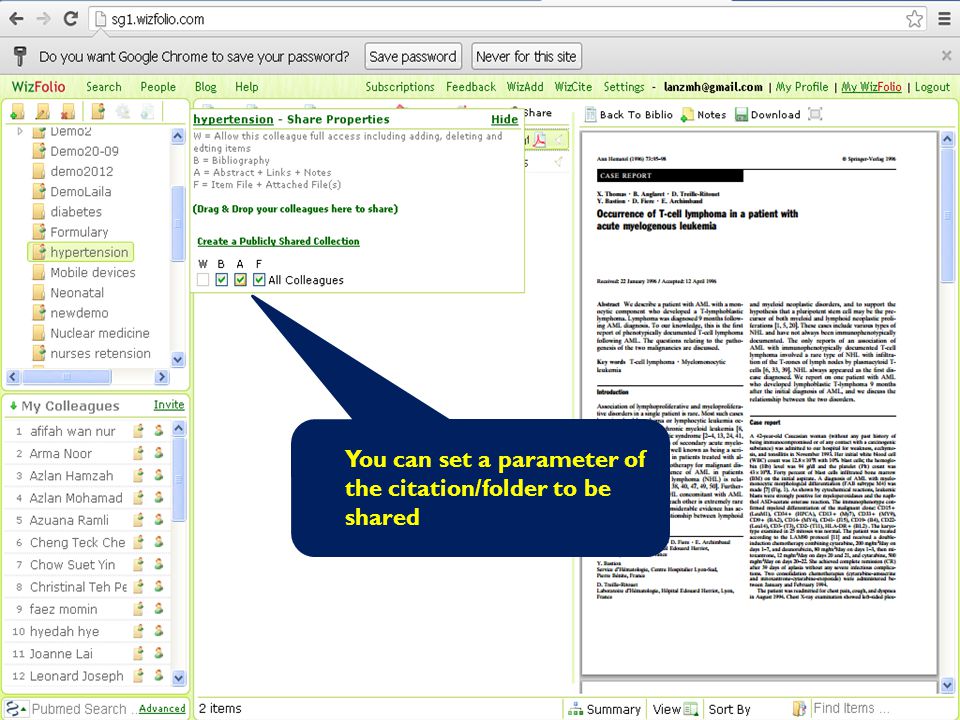Viewport: 960px width, 720px height.
Task: Click the person icon beside Leonard Joseph
Action: click(x=159, y=676)
